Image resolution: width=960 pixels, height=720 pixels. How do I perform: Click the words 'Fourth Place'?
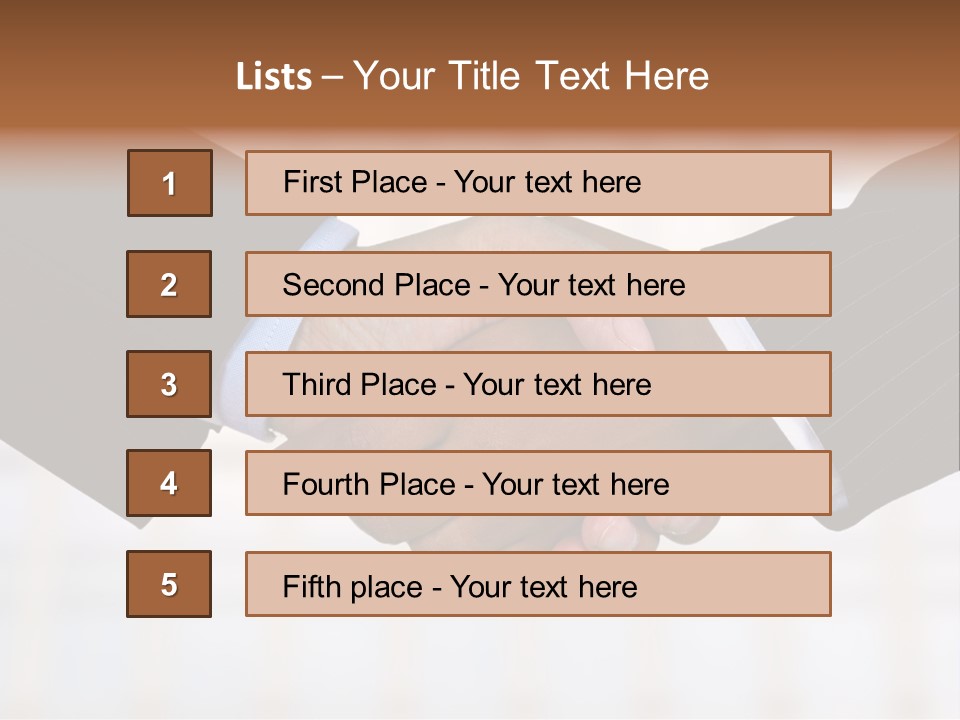[x=370, y=485]
